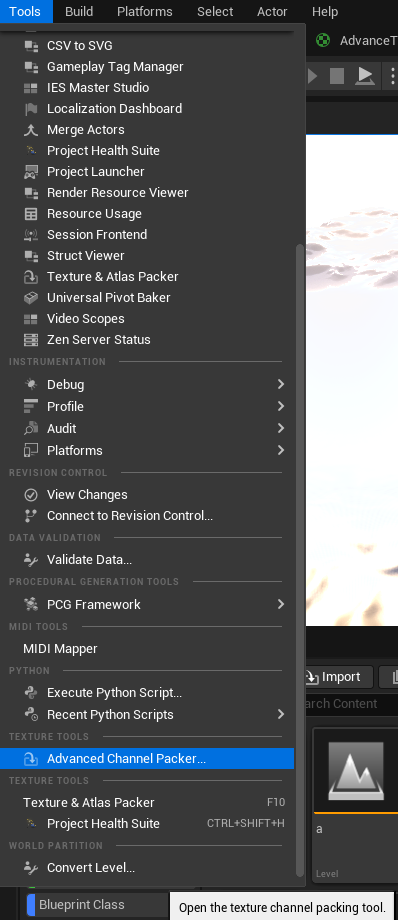Image resolution: width=398 pixels, height=920 pixels.
Task: Click the Merge Actors icon
Action: [x=31, y=130]
